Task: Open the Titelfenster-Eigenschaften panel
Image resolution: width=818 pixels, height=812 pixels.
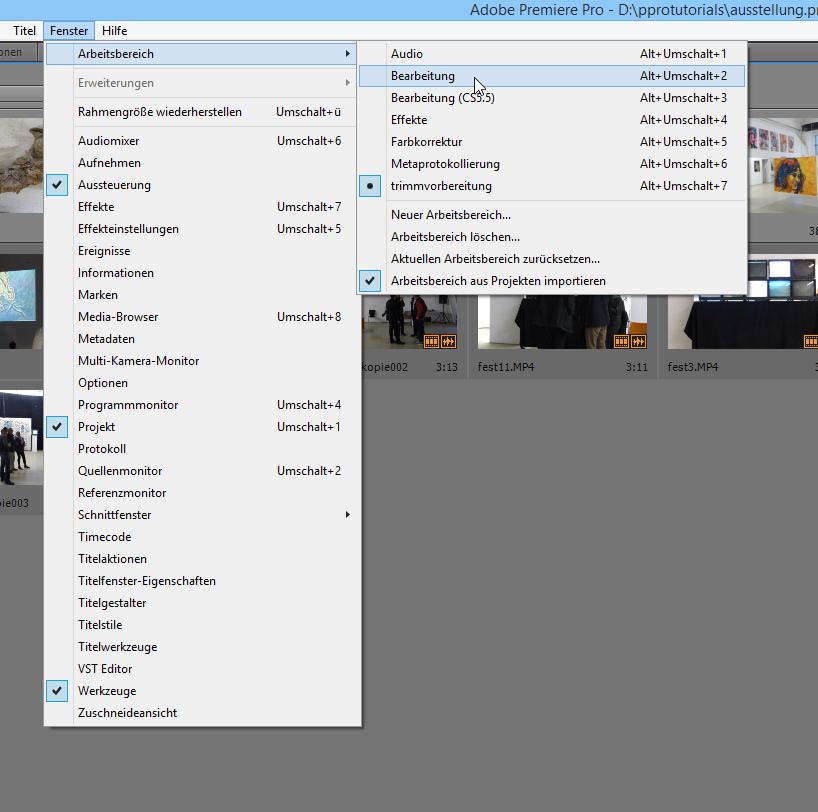Action: [x=201, y=581]
